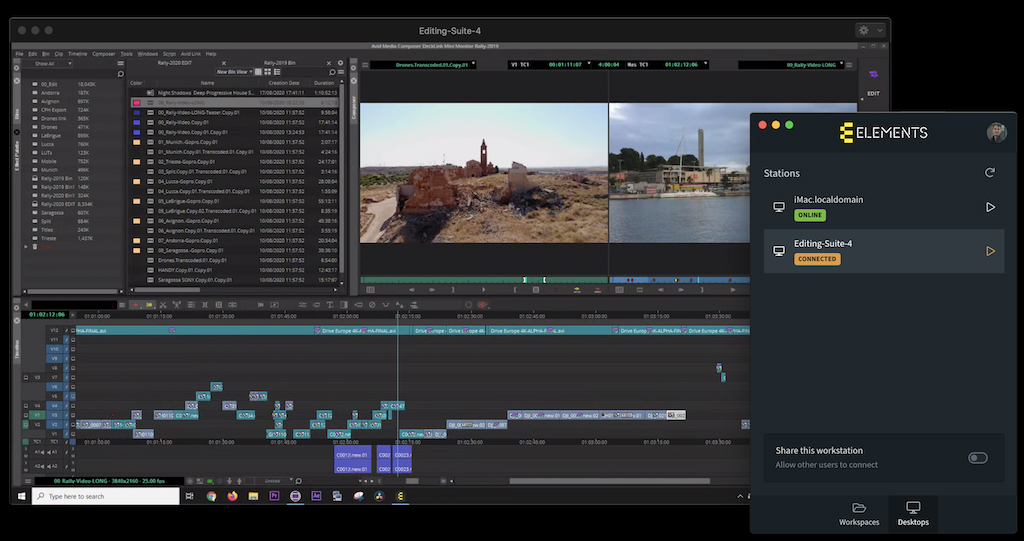
Task: Switch to the Desktops tab in Elements
Action: point(913,514)
